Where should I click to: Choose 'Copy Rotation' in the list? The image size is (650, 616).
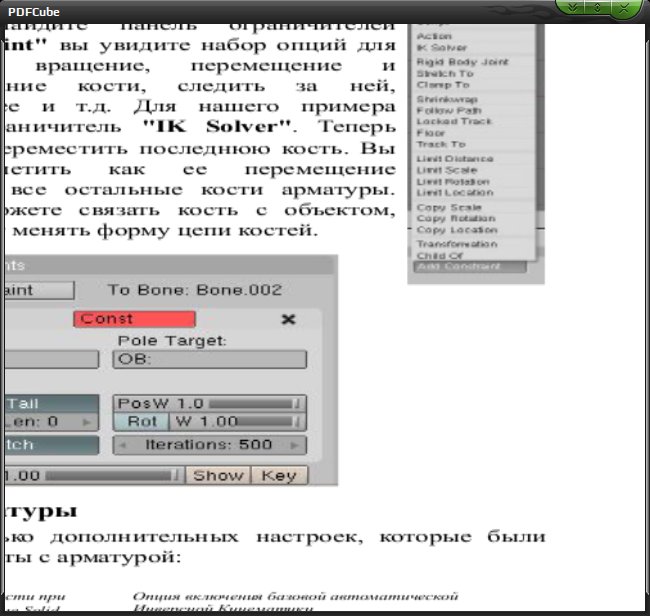click(456, 218)
